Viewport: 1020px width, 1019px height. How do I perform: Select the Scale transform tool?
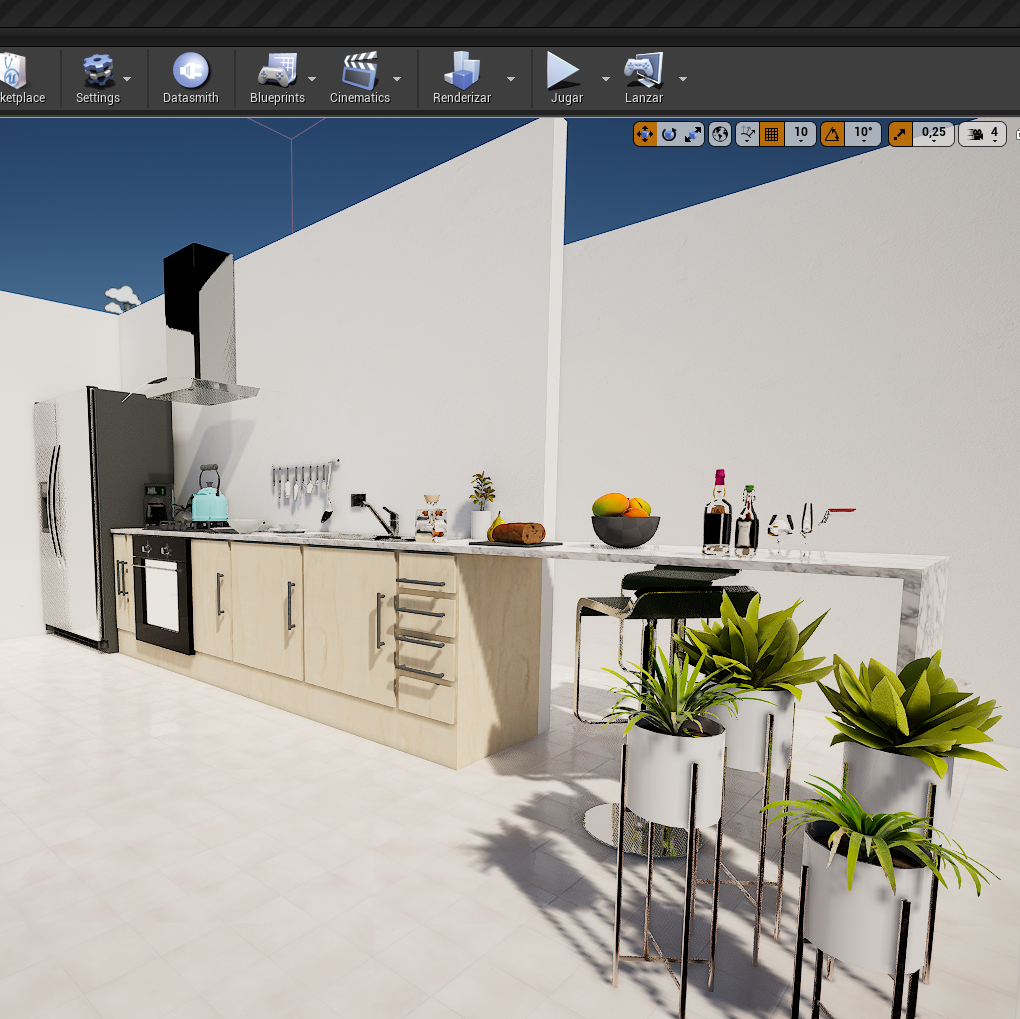691,133
